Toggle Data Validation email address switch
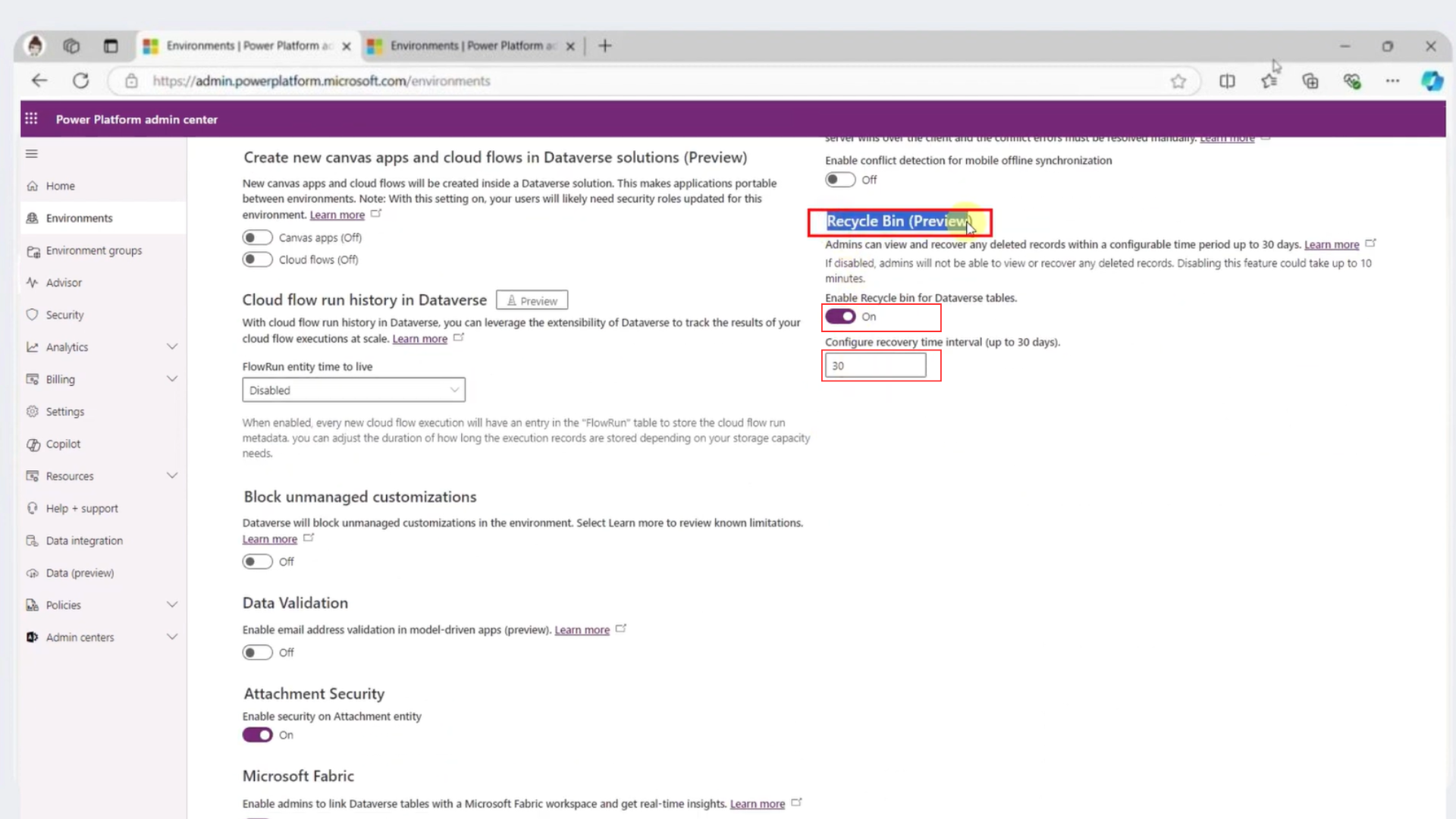The image size is (1456, 819). [257, 652]
